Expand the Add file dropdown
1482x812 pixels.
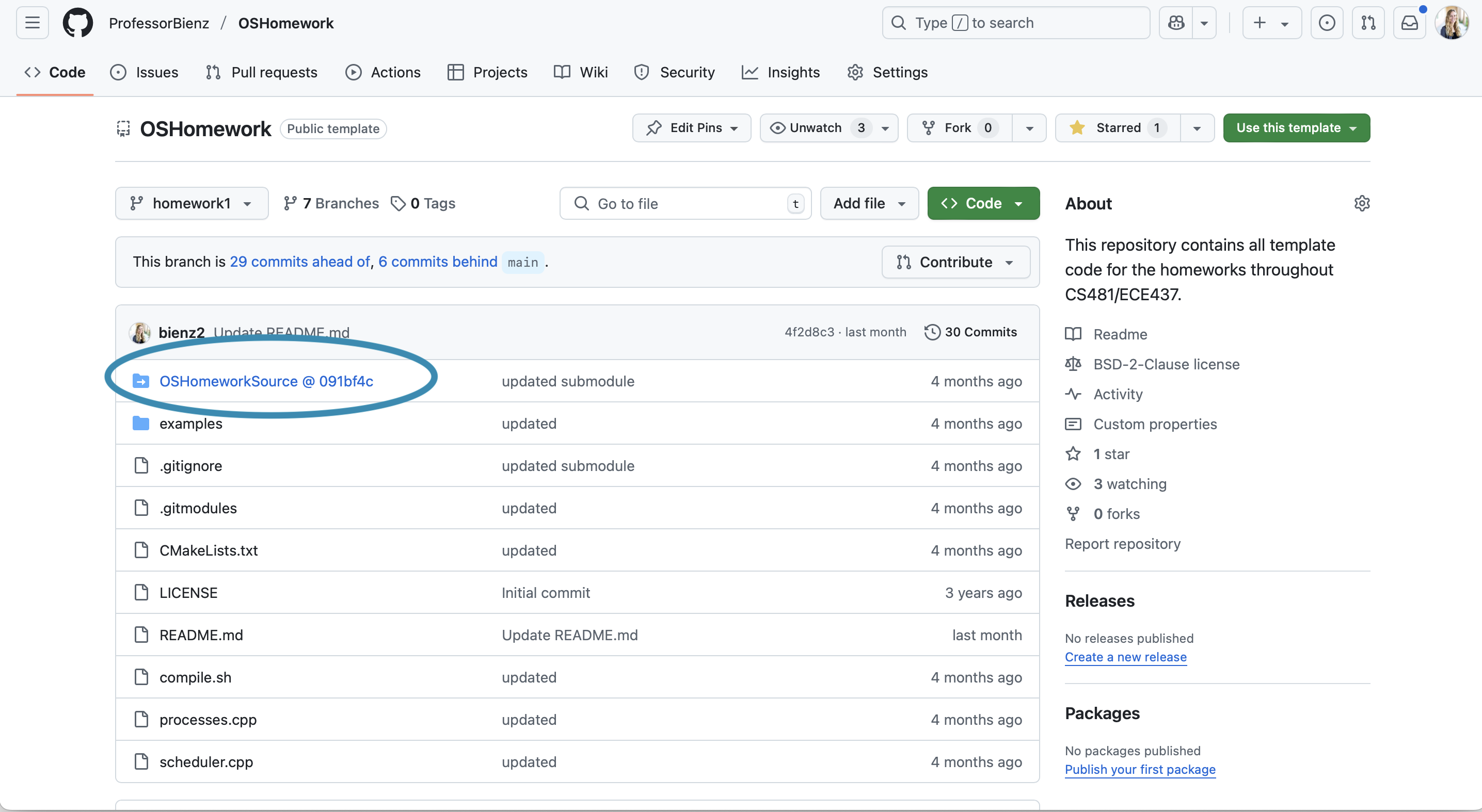click(869, 204)
